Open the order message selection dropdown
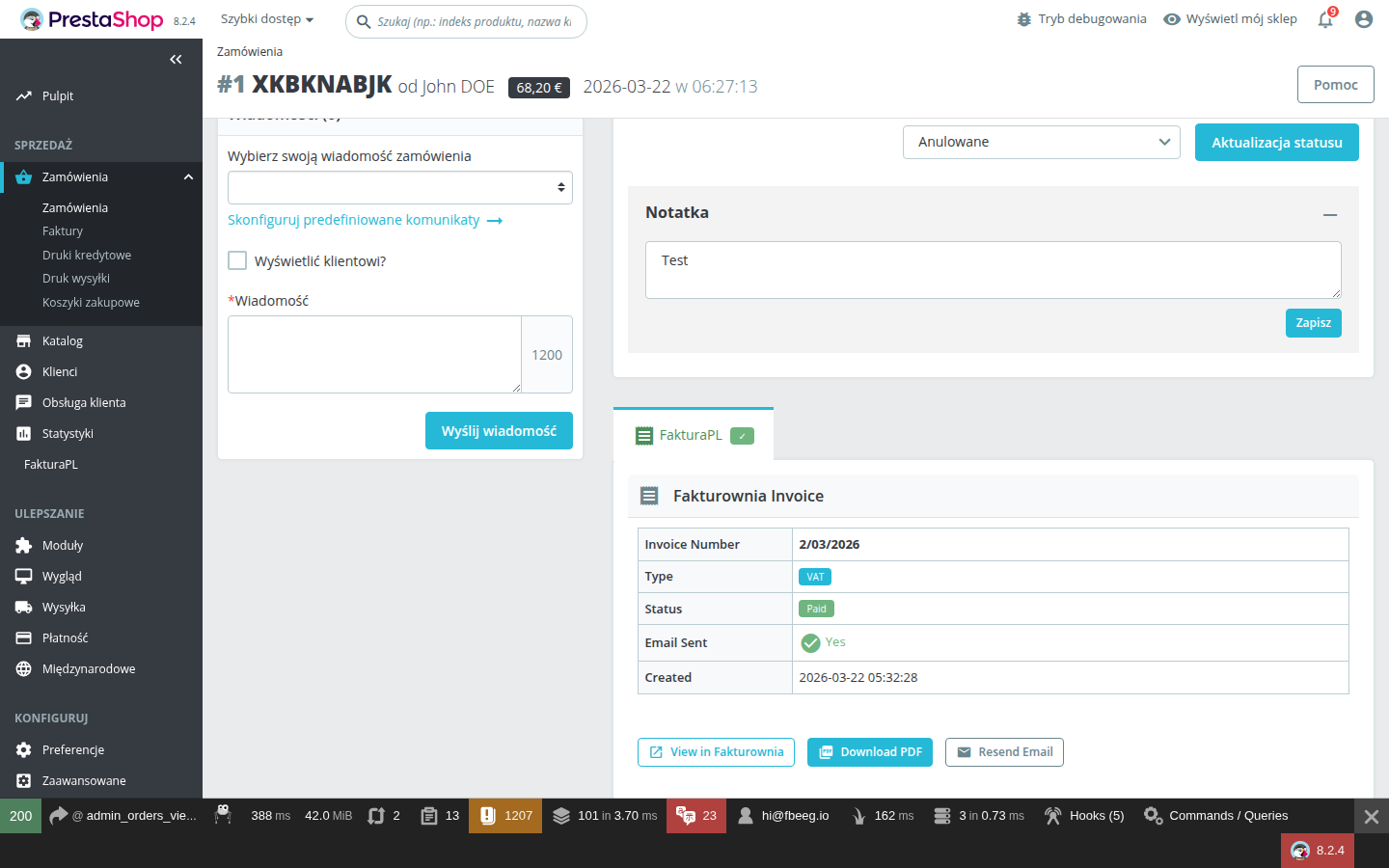1389x868 pixels. (x=399, y=187)
